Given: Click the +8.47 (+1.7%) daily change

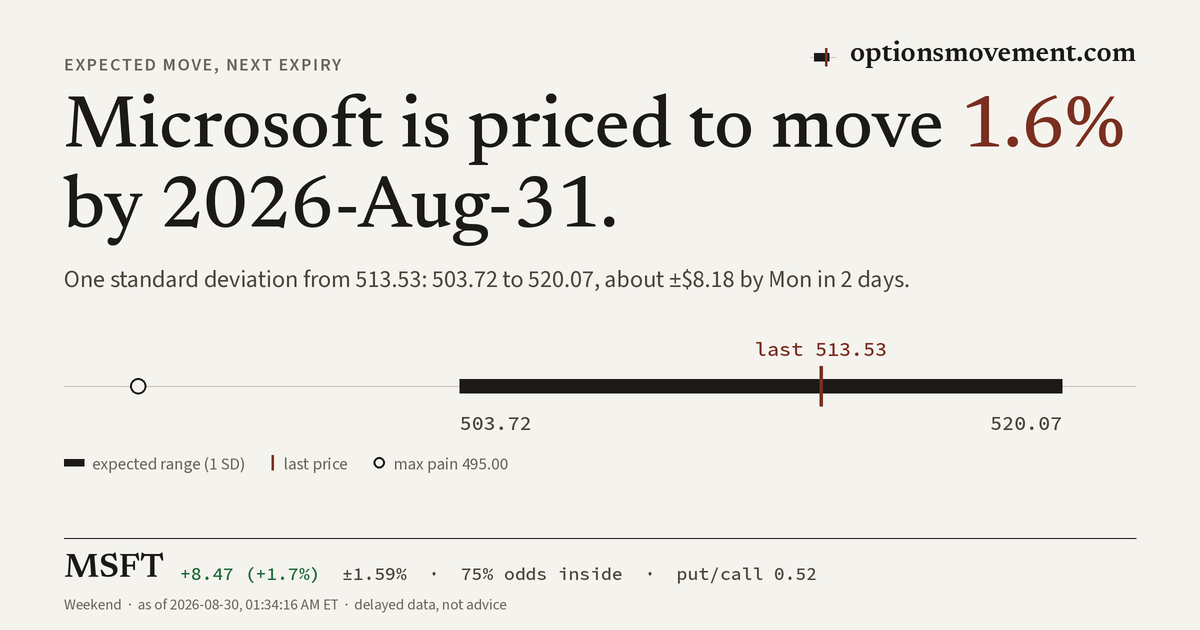Looking at the screenshot, I should tap(249, 574).
